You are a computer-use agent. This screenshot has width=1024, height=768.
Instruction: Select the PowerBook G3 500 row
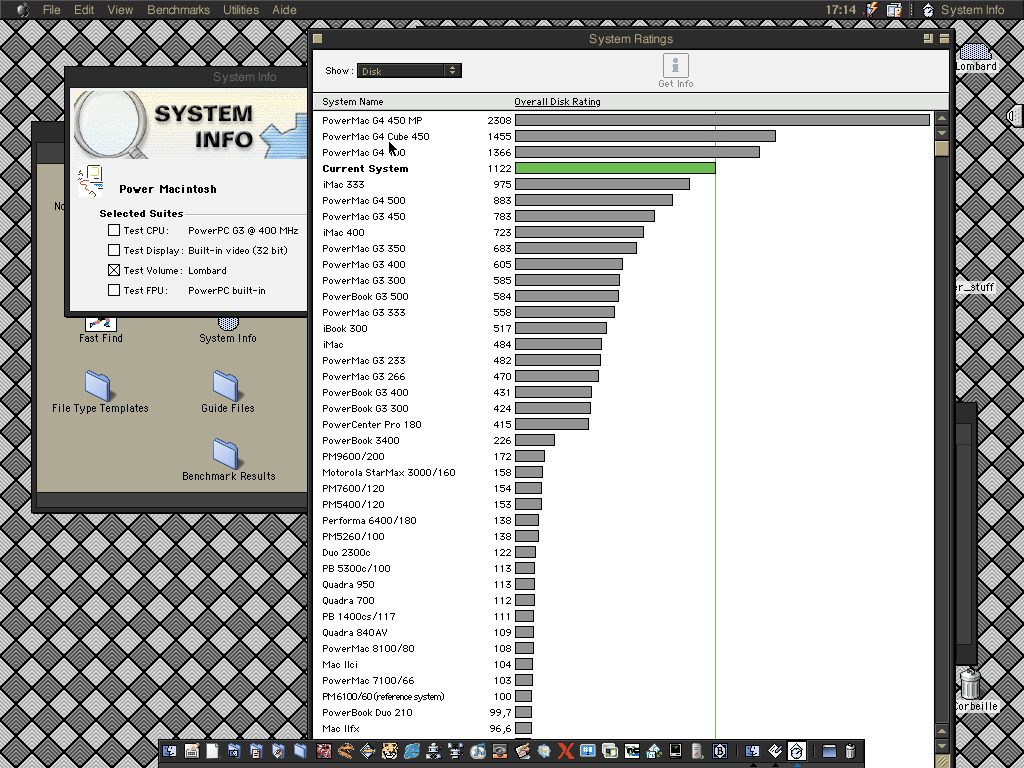pyautogui.click(x=624, y=296)
